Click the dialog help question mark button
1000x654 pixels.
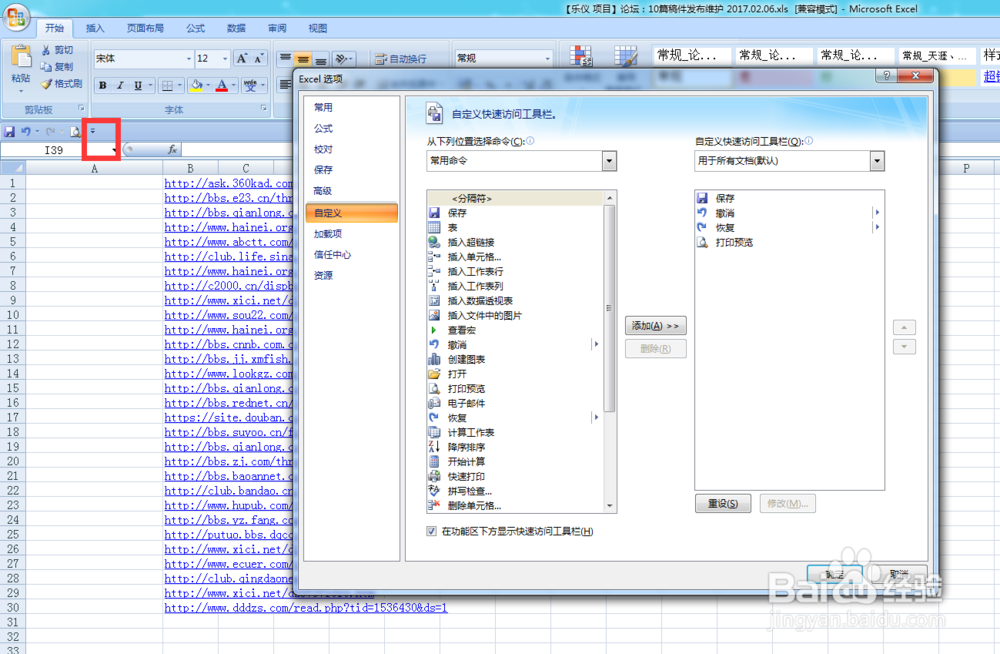click(886, 75)
